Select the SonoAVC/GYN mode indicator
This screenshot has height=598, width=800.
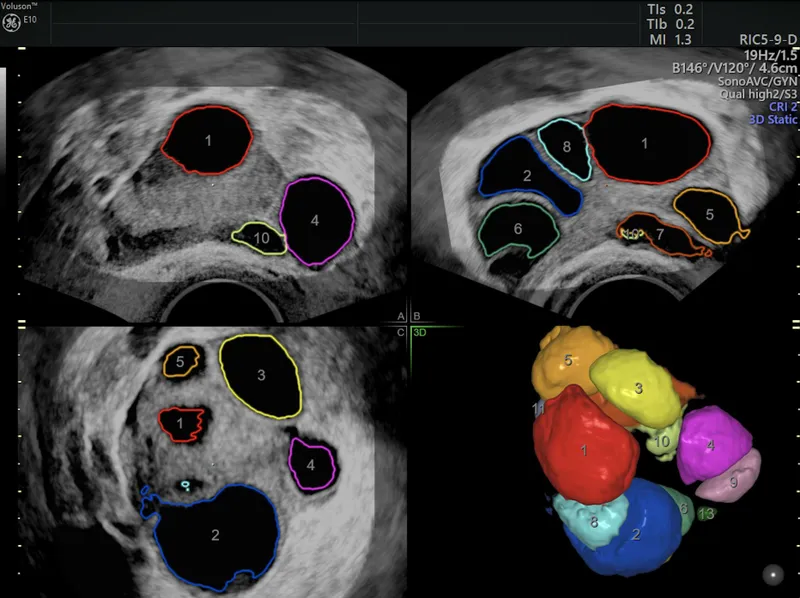coord(758,81)
